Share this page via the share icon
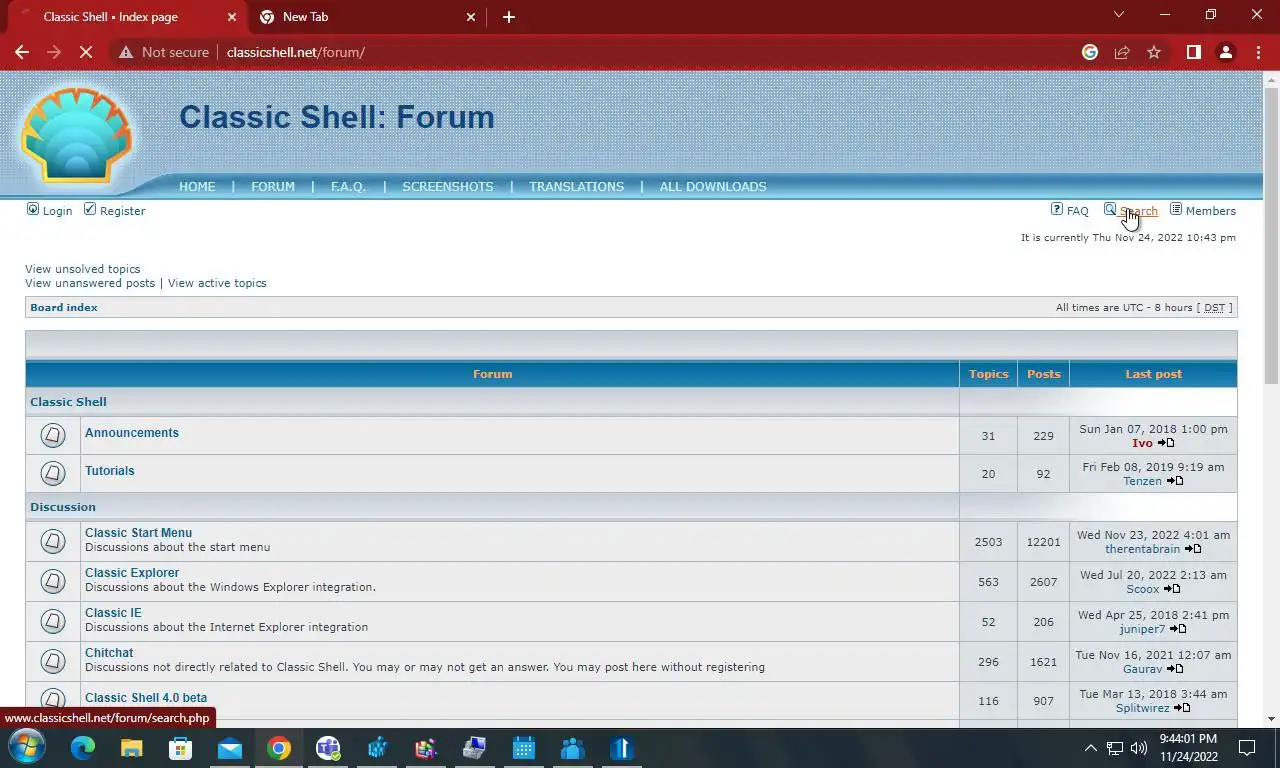The width and height of the screenshot is (1280, 768). (1122, 52)
